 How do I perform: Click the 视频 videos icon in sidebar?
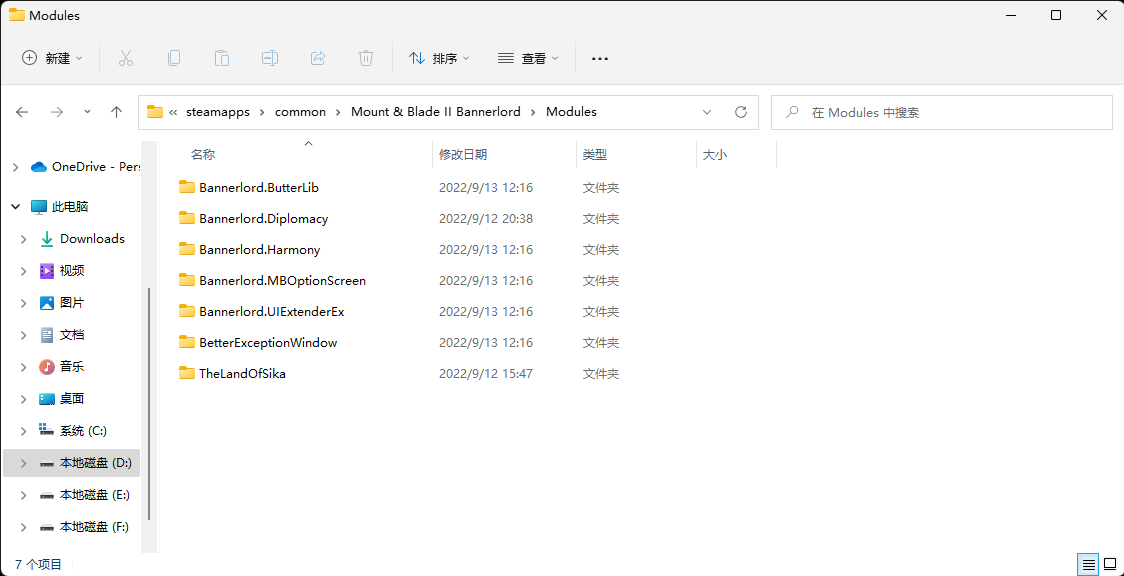47,271
